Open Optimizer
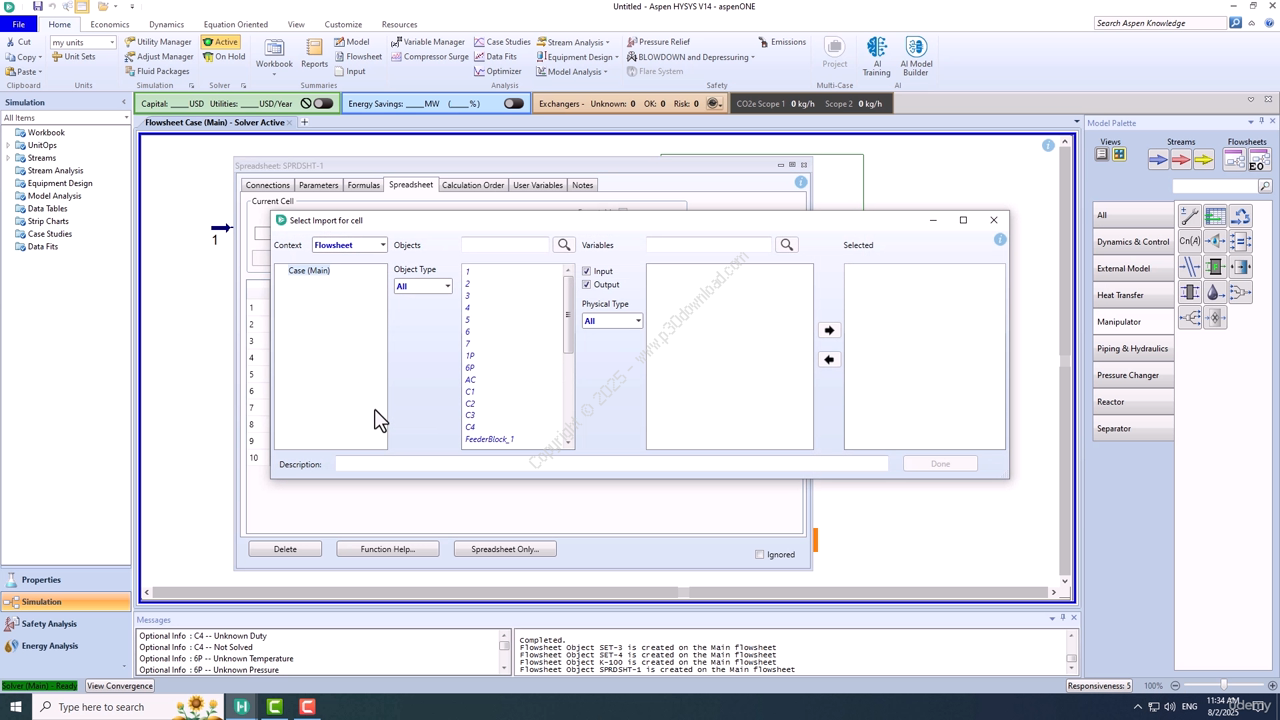 (x=497, y=71)
